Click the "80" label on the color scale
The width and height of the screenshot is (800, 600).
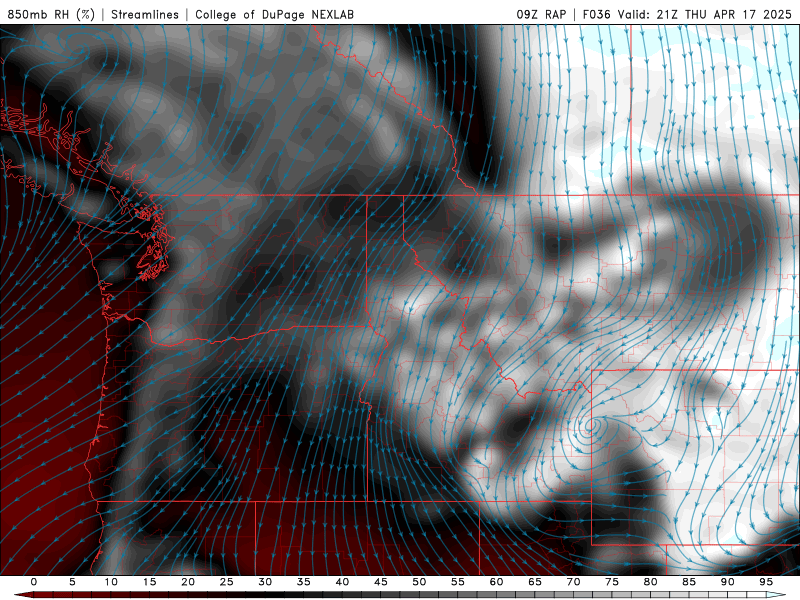click(x=650, y=582)
